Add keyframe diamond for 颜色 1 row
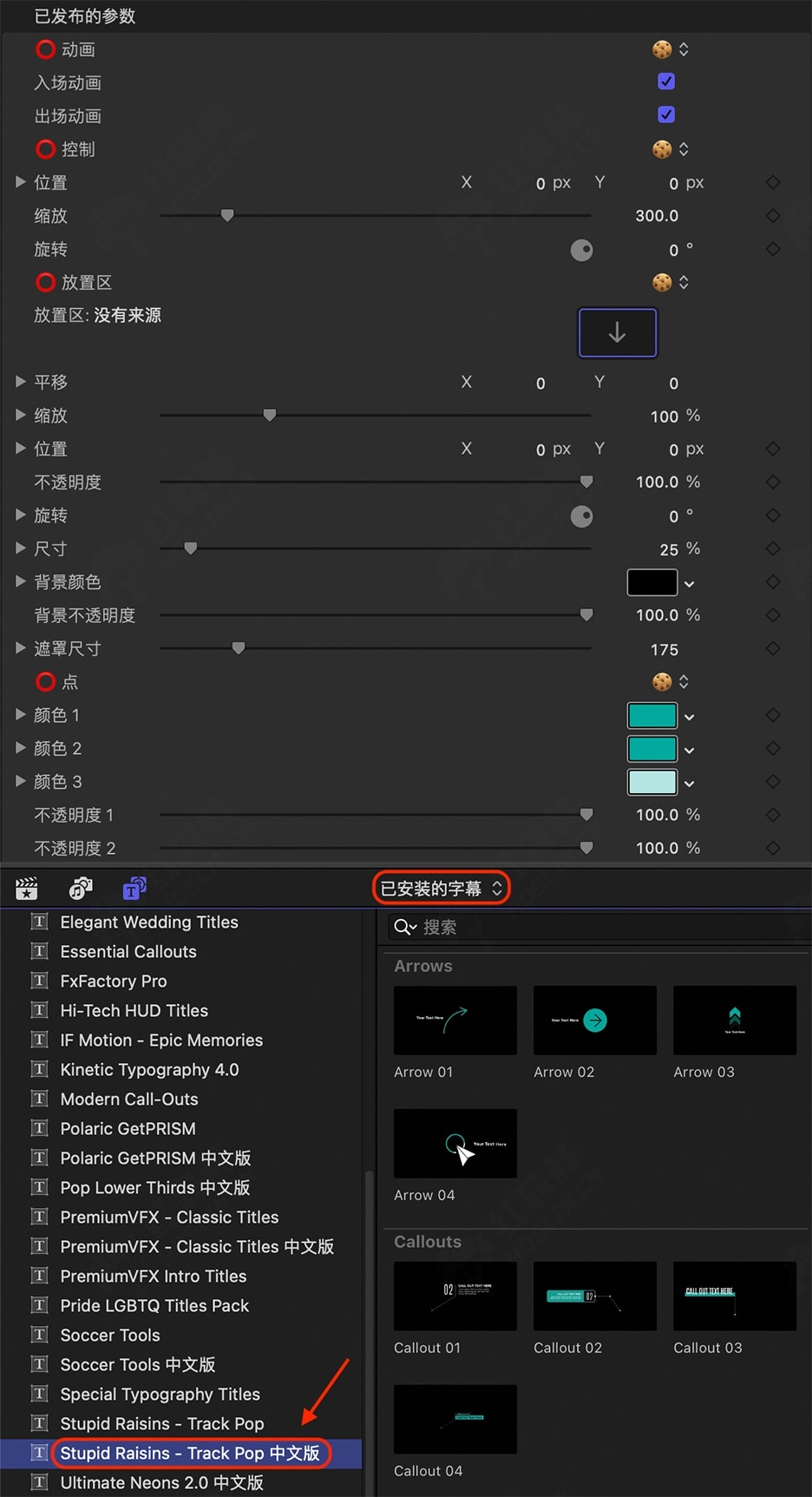 tap(773, 715)
